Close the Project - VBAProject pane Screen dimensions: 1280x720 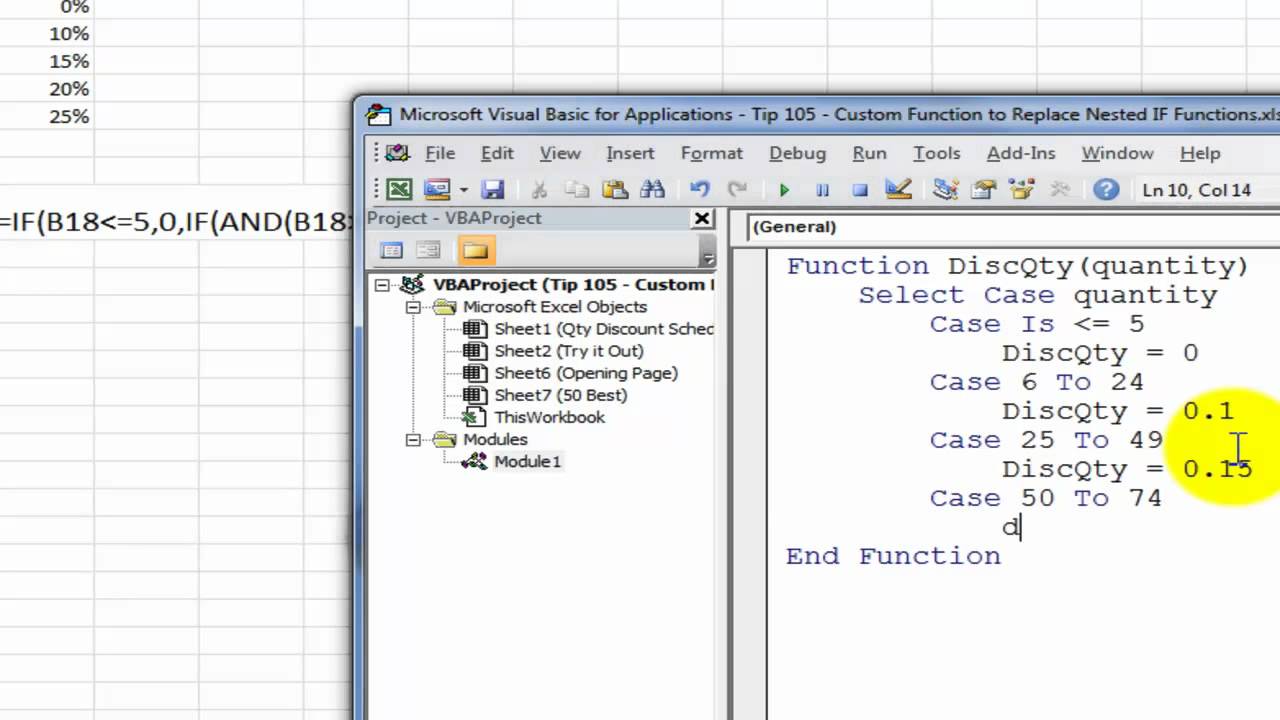(703, 219)
